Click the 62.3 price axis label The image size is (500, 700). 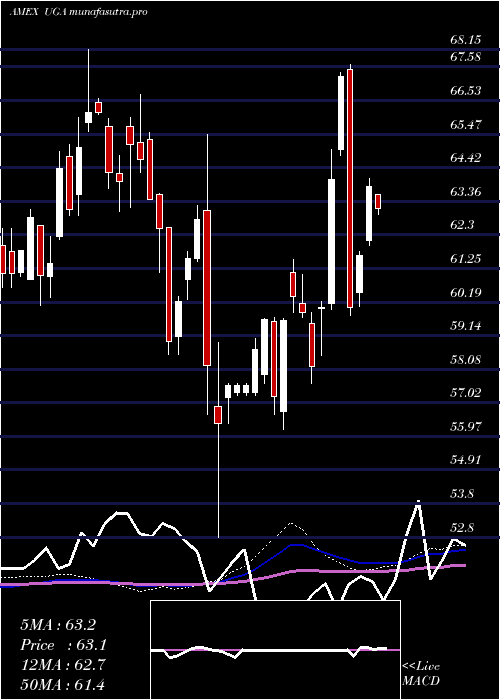pos(462,225)
